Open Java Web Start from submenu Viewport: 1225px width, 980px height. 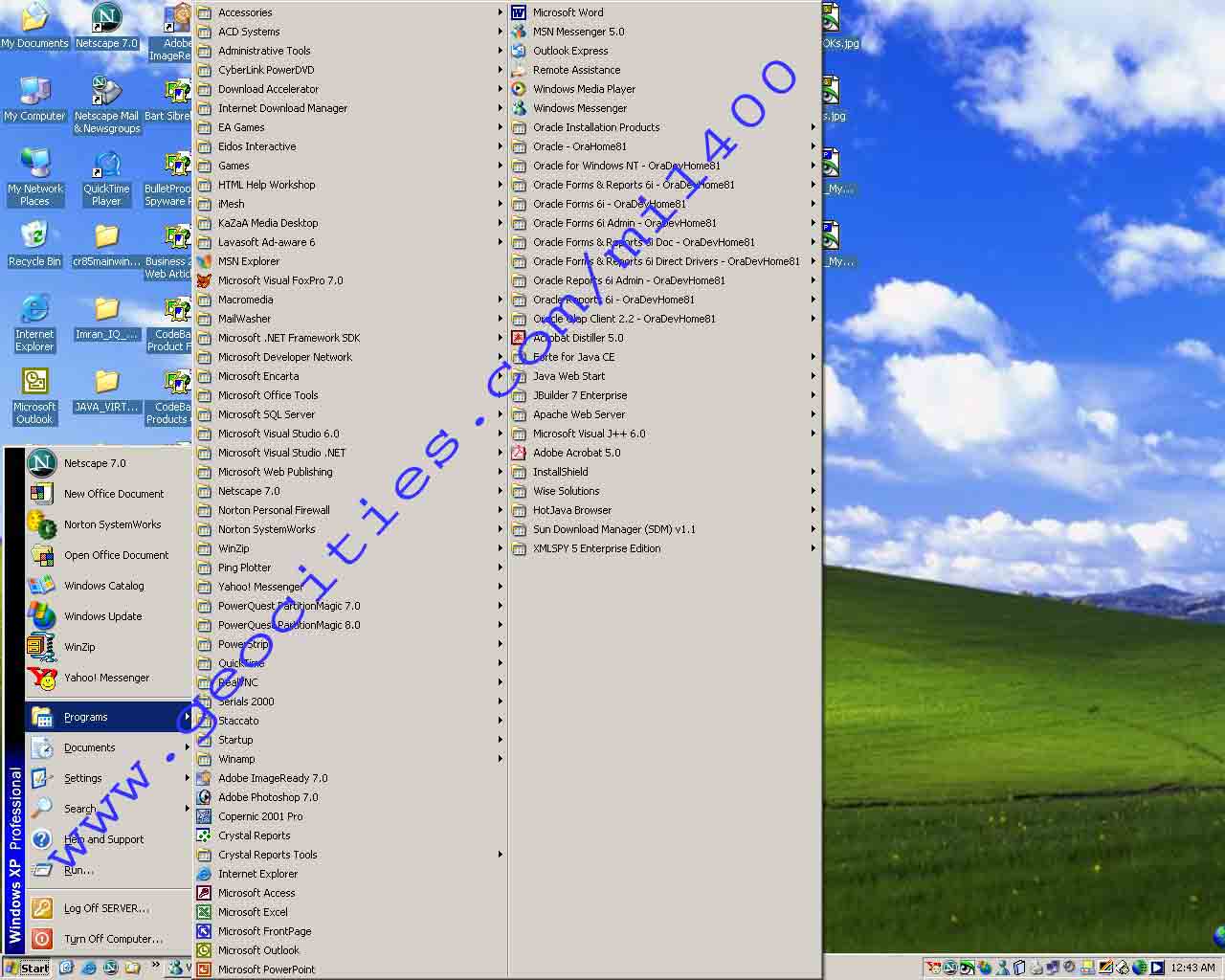(x=665, y=376)
